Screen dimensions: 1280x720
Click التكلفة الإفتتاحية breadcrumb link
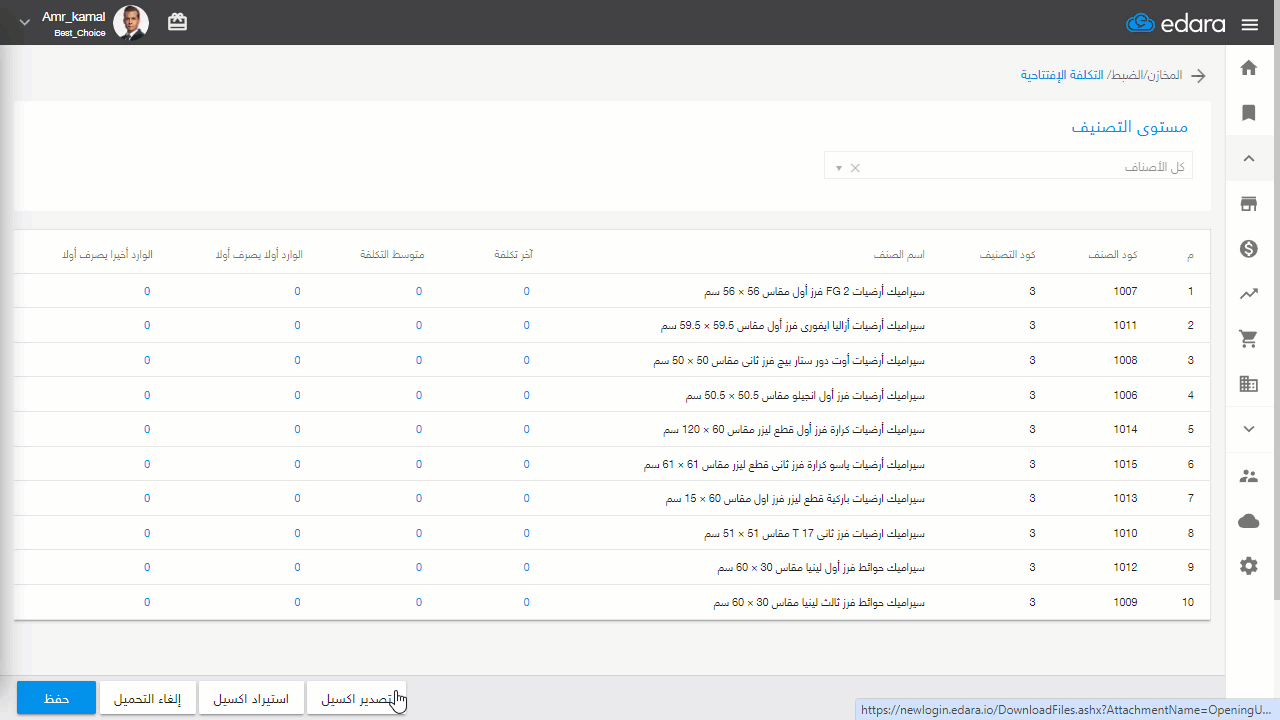tap(1062, 76)
